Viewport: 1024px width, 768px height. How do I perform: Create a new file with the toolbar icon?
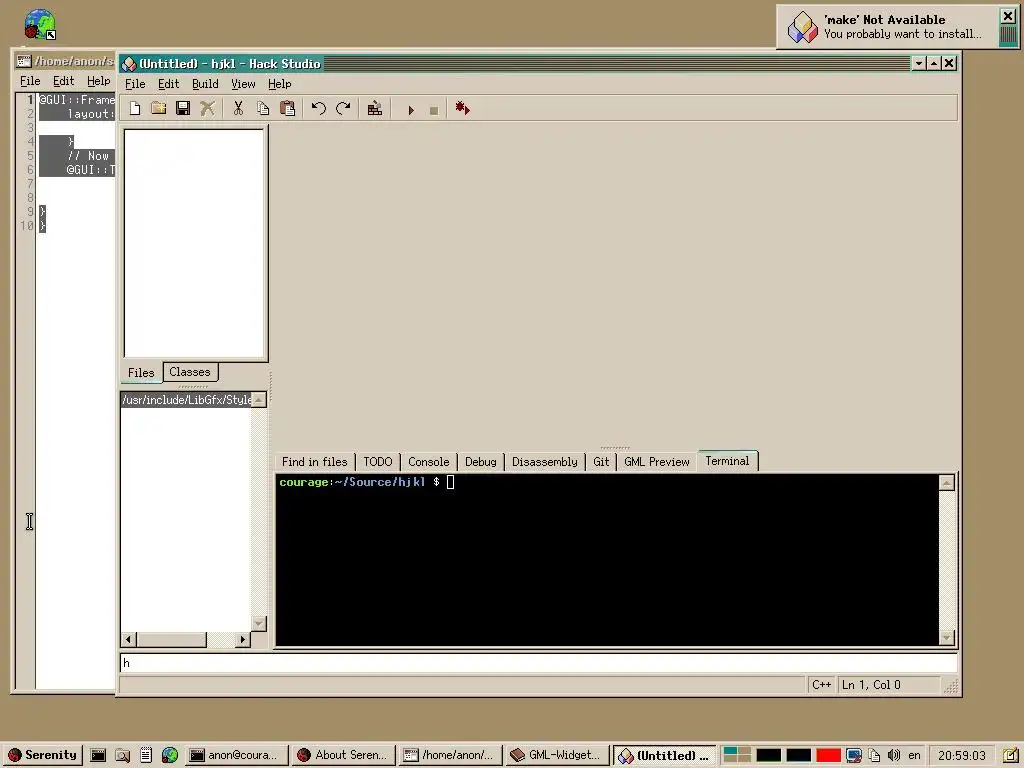tap(135, 108)
